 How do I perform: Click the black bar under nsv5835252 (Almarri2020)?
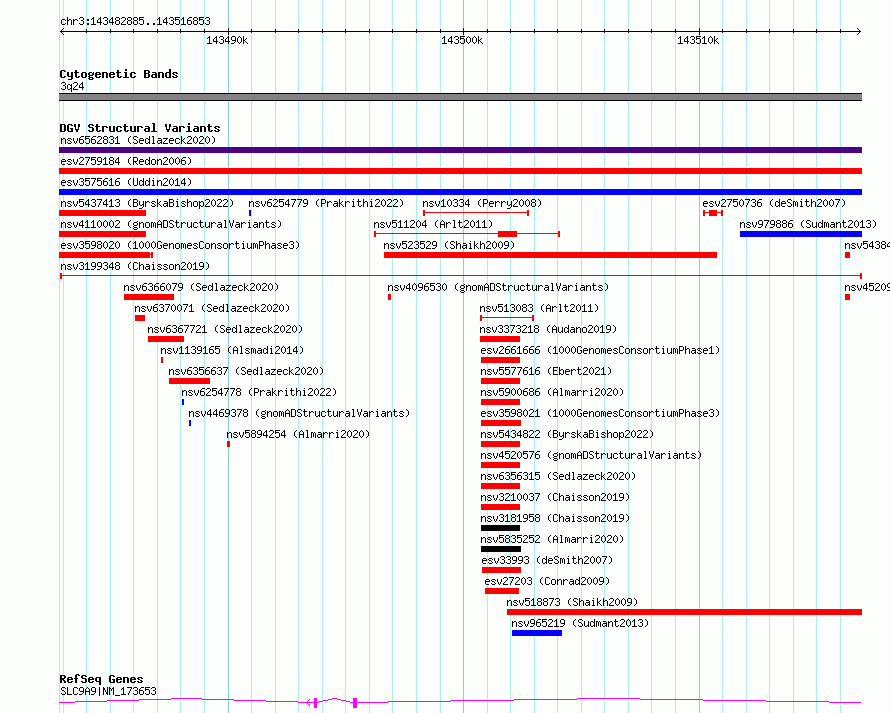[501, 549]
